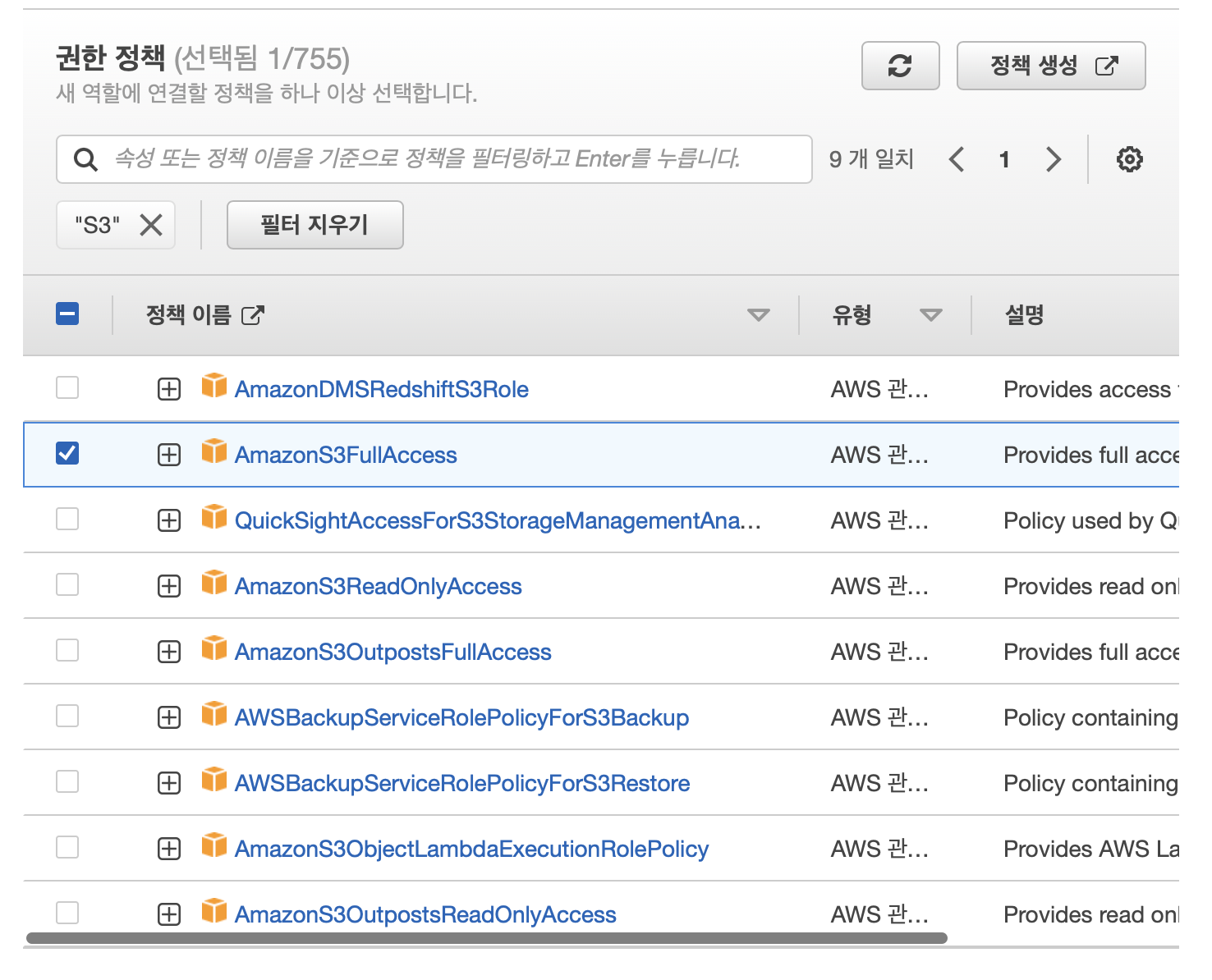Check the AmazonS3OutpostsReadOnlyAccess checkbox
The image size is (1212, 980).
[x=67, y=913]
